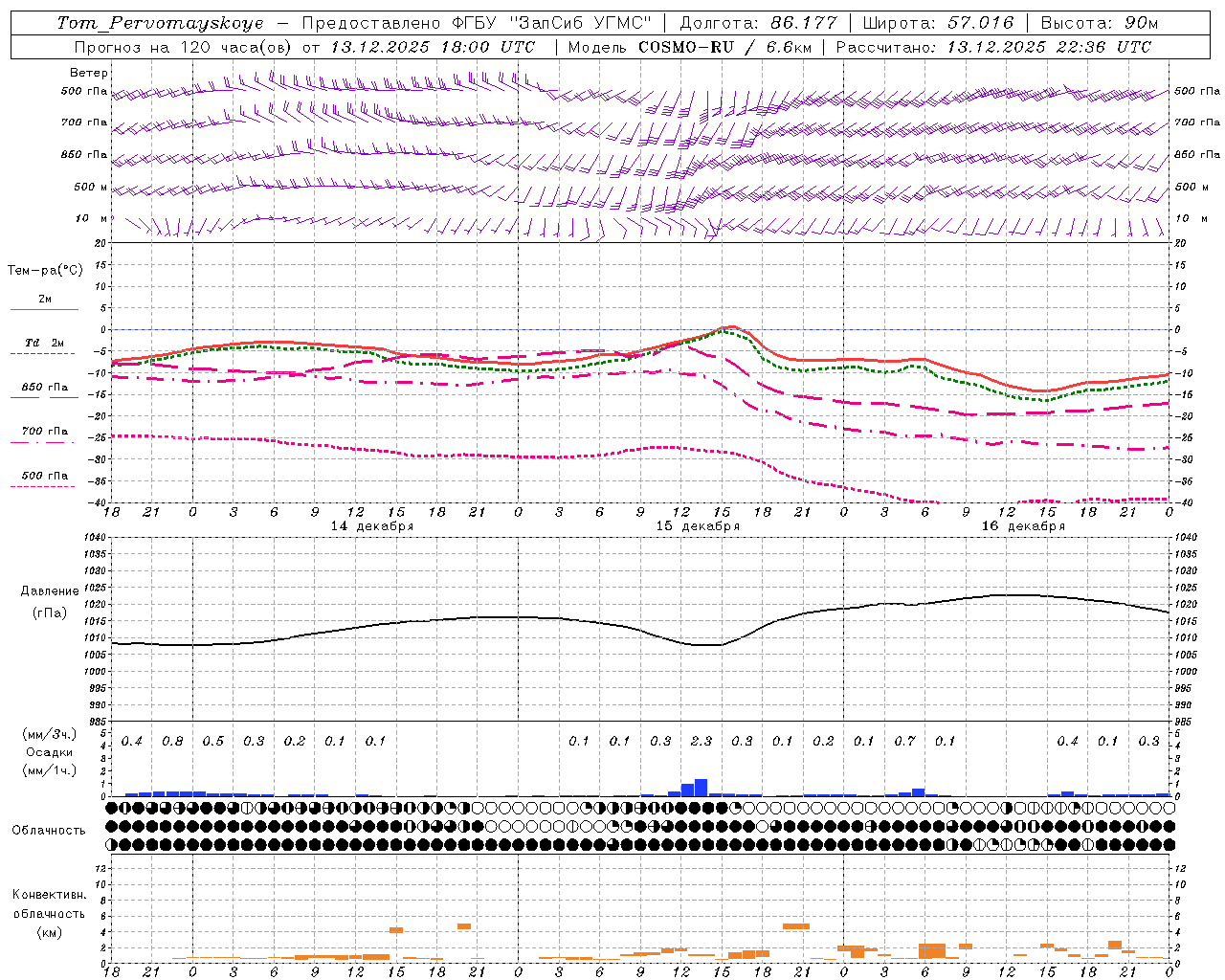The width and height of the screenshot is (1225, 980).
Task: Select the Конвективн. convective cloud label
Action: (49, 895)
